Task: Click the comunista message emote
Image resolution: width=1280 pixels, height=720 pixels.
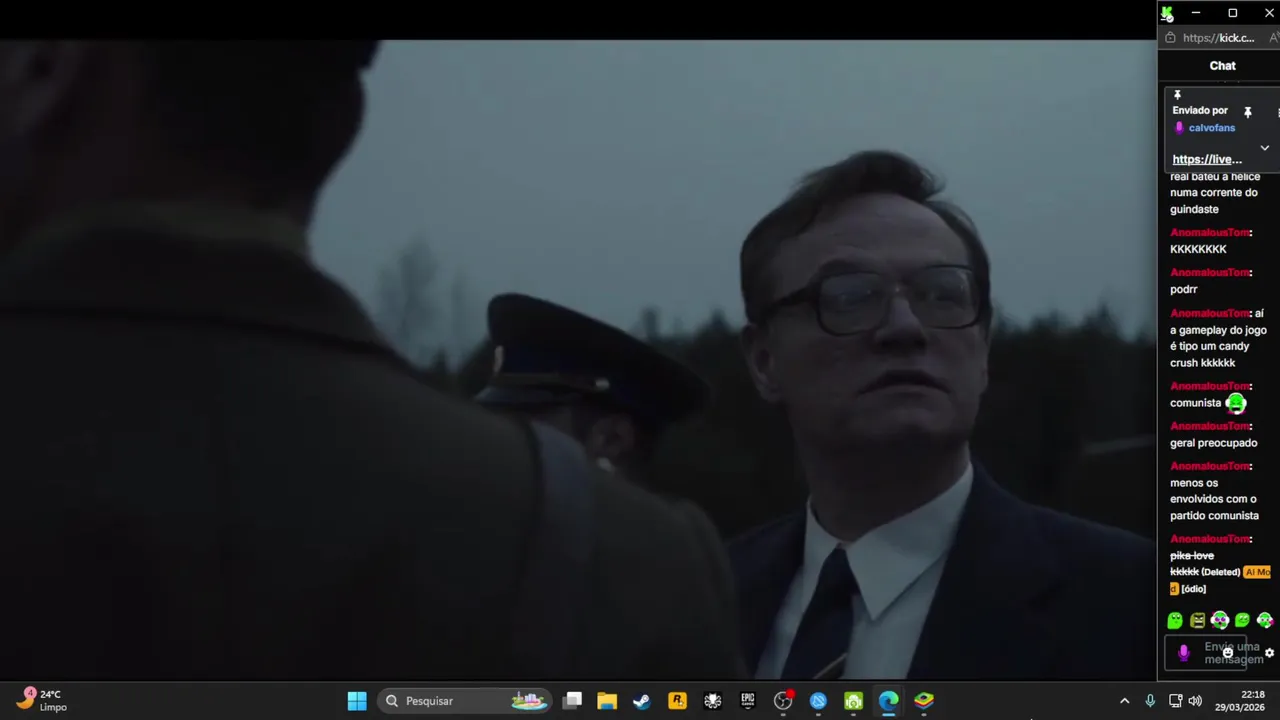Action: tap(1236, 403)
